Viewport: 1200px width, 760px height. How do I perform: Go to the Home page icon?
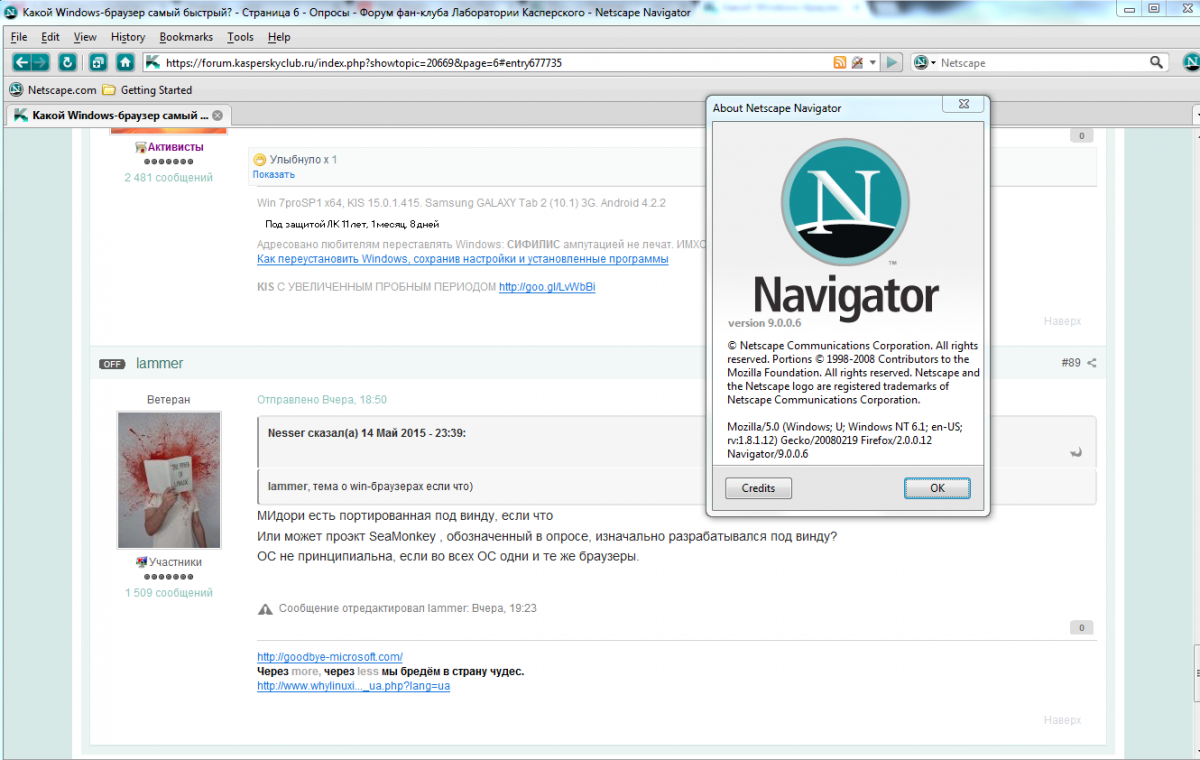(x=125, y=62)
